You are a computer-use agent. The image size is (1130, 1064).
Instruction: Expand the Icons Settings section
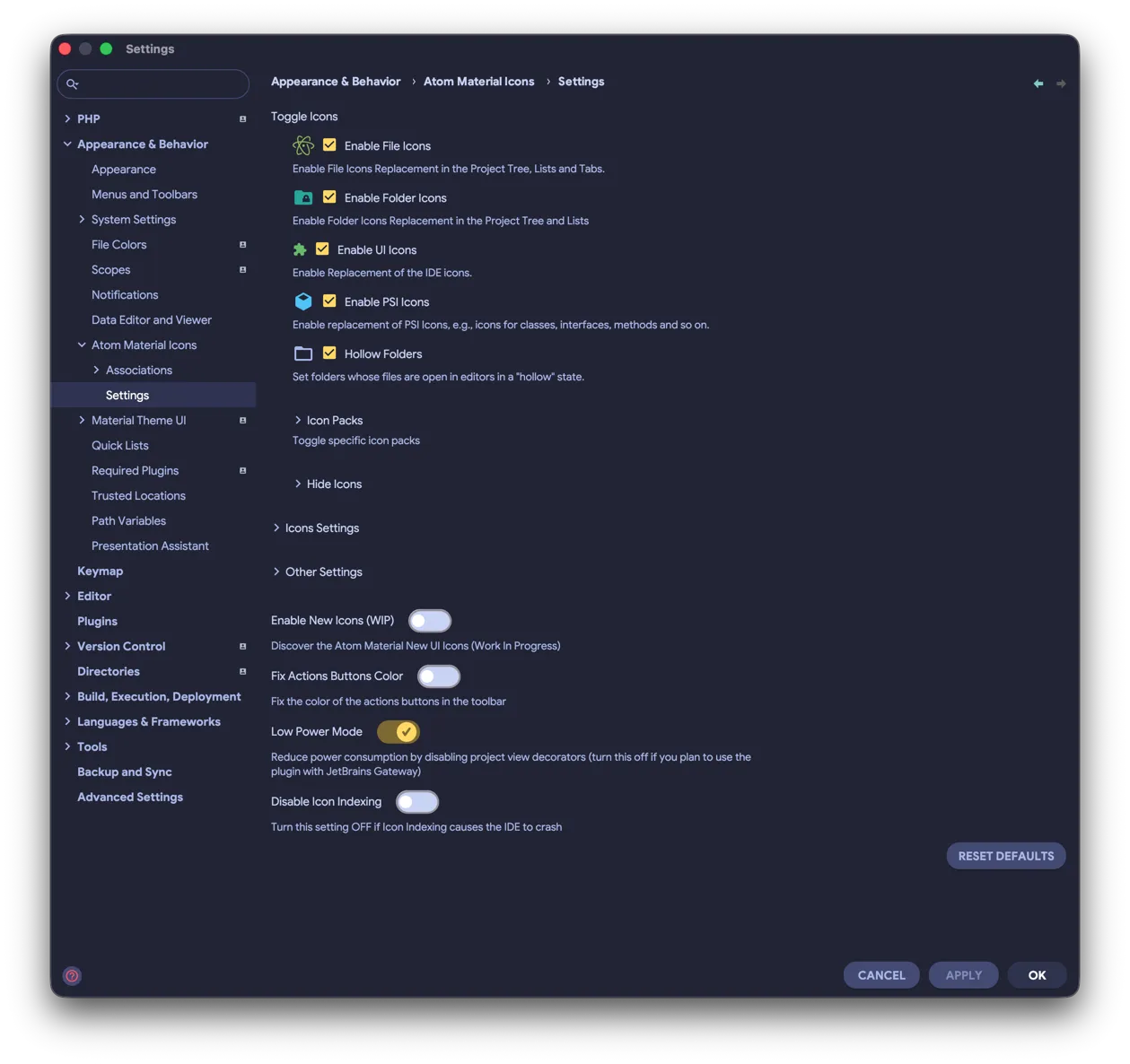pos(276,528)
